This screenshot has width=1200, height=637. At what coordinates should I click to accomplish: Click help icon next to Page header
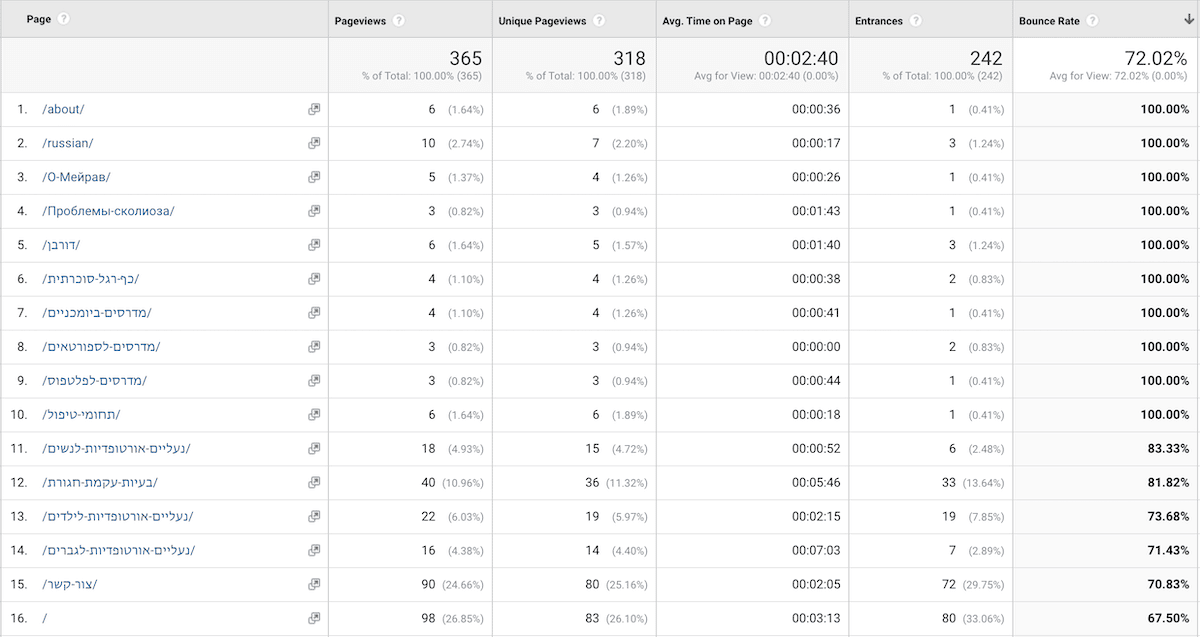click(x=64, y=19)
